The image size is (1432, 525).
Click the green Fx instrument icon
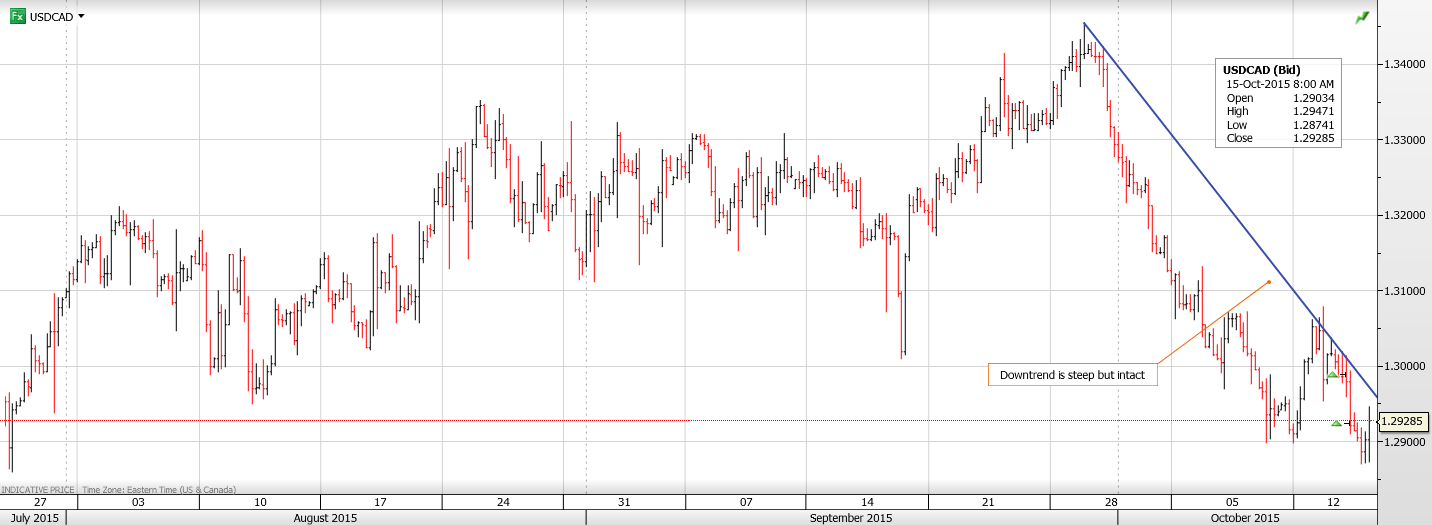tap(17, 17)
